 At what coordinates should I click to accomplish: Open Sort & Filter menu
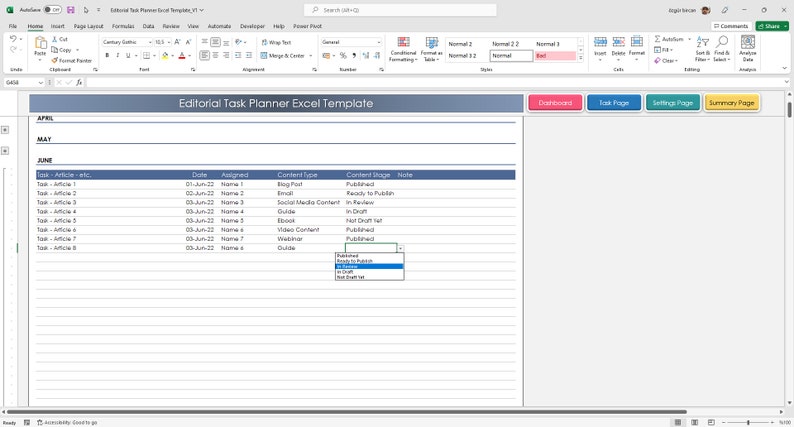(x=702, y=49)
